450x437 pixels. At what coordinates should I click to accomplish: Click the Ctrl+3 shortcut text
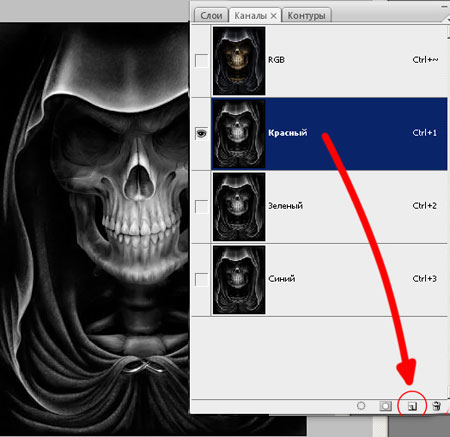click(x=425, y=278)
